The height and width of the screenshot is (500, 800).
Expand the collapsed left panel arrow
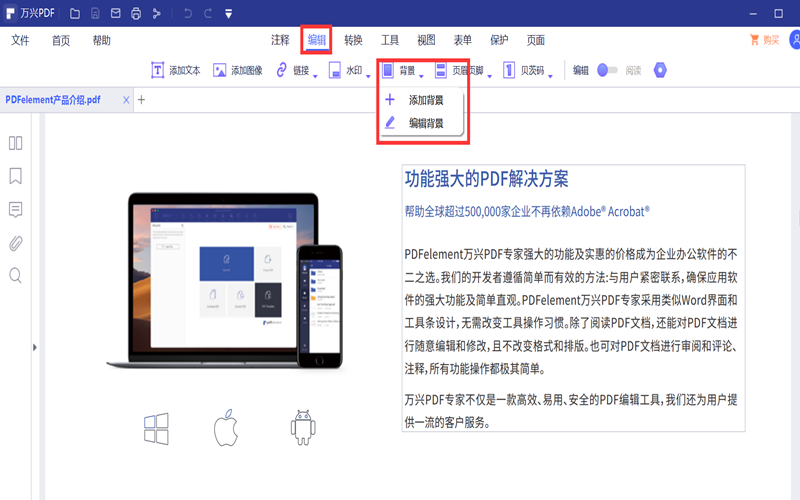[x=35, y=347]
